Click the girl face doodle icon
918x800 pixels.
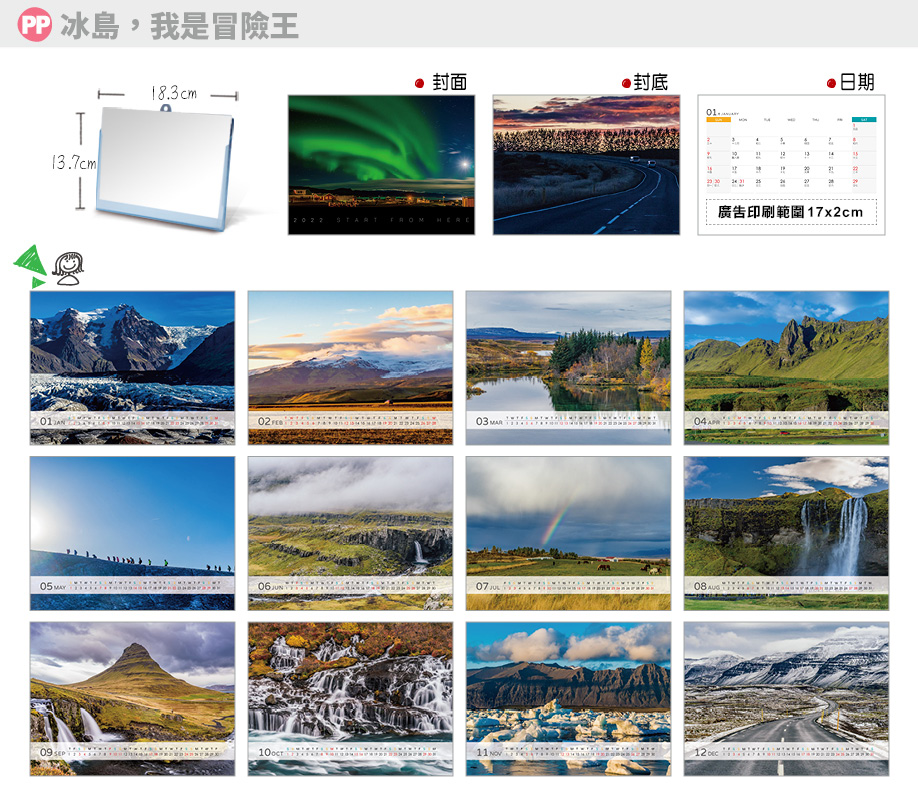coord(67,267)
